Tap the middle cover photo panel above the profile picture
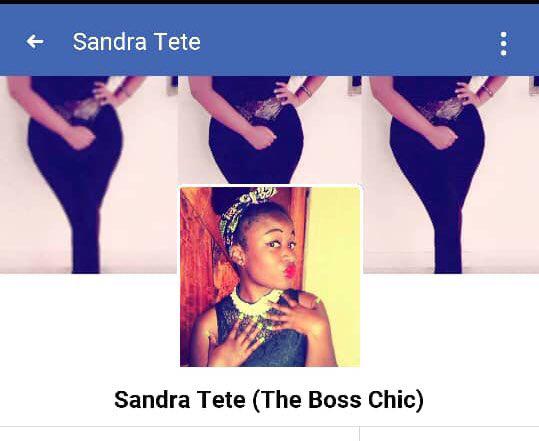Viewport: 539px width, 441px height. (x=270, y=130)
